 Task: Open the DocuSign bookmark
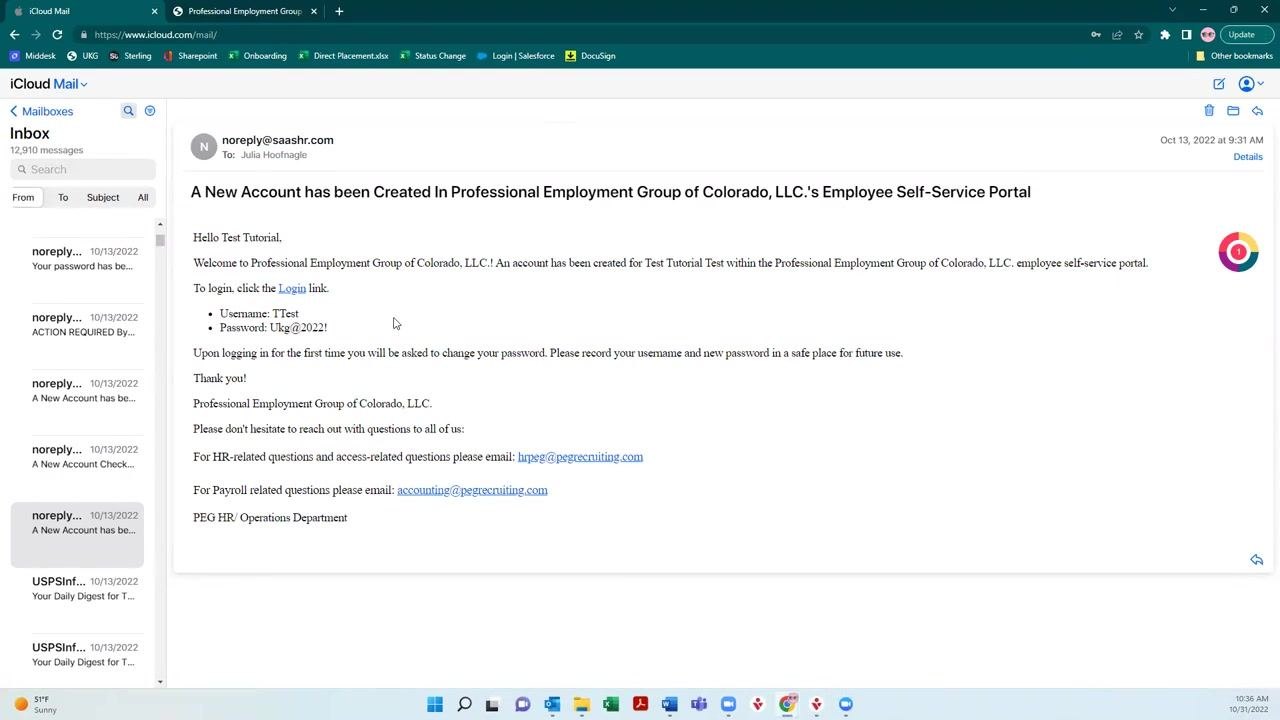[590, 56]
